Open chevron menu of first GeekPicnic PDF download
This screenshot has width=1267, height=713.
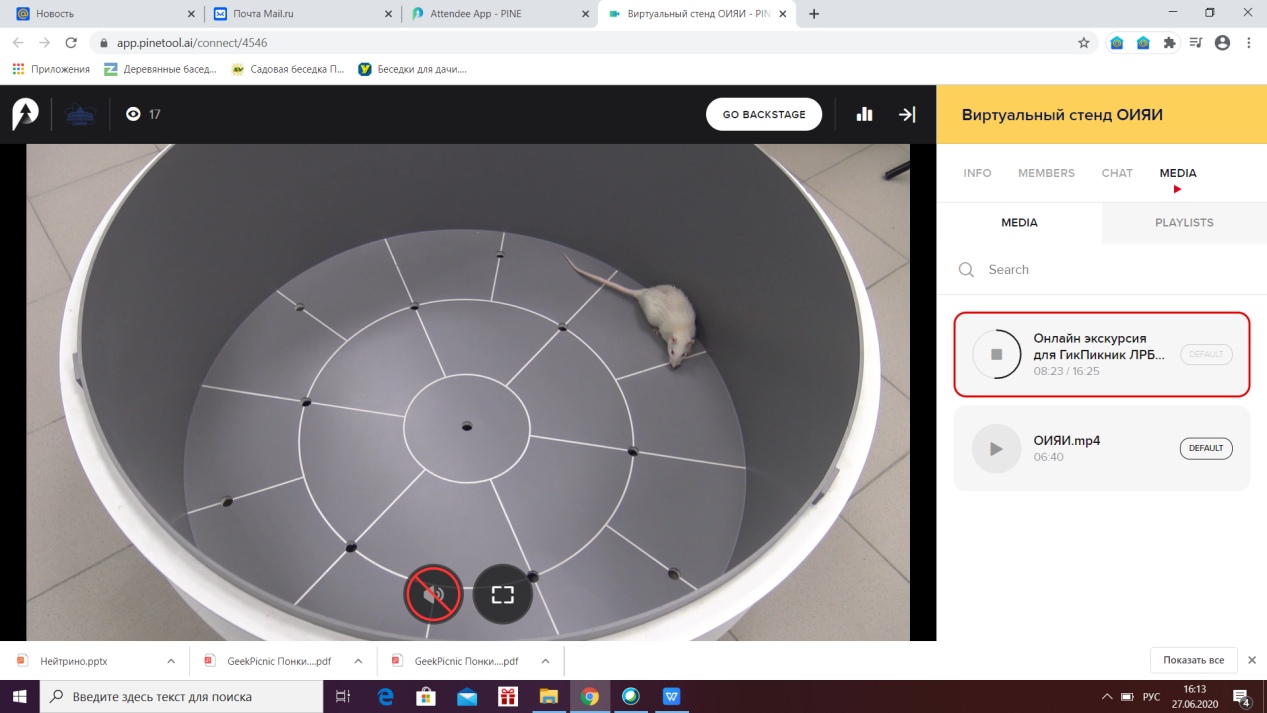coord(357,661)
